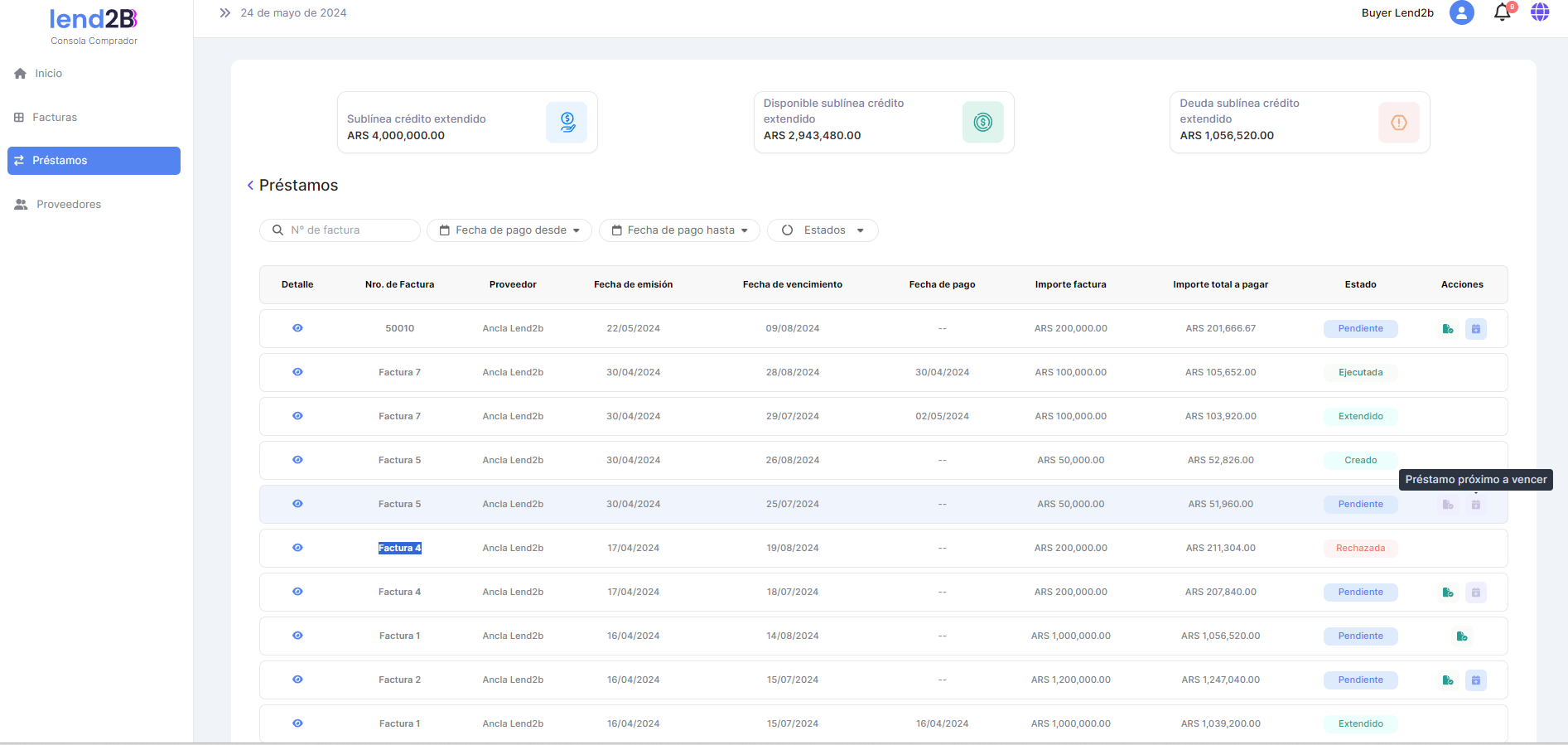Click the eye icon on the Creado row
1568x745 pixels.
[x=297, y=460]
